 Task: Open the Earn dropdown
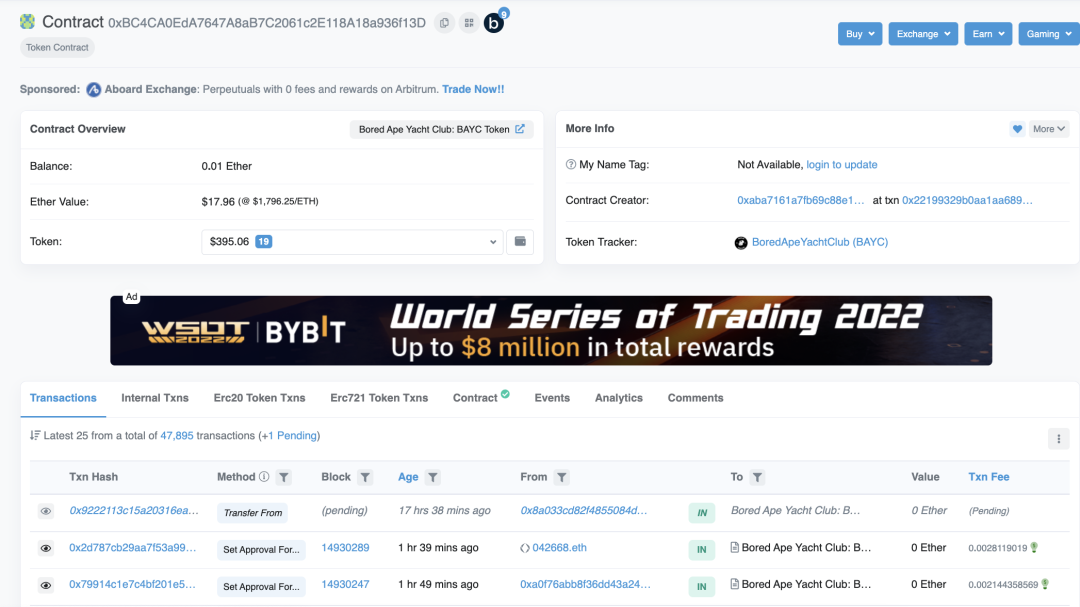point(988,34)
